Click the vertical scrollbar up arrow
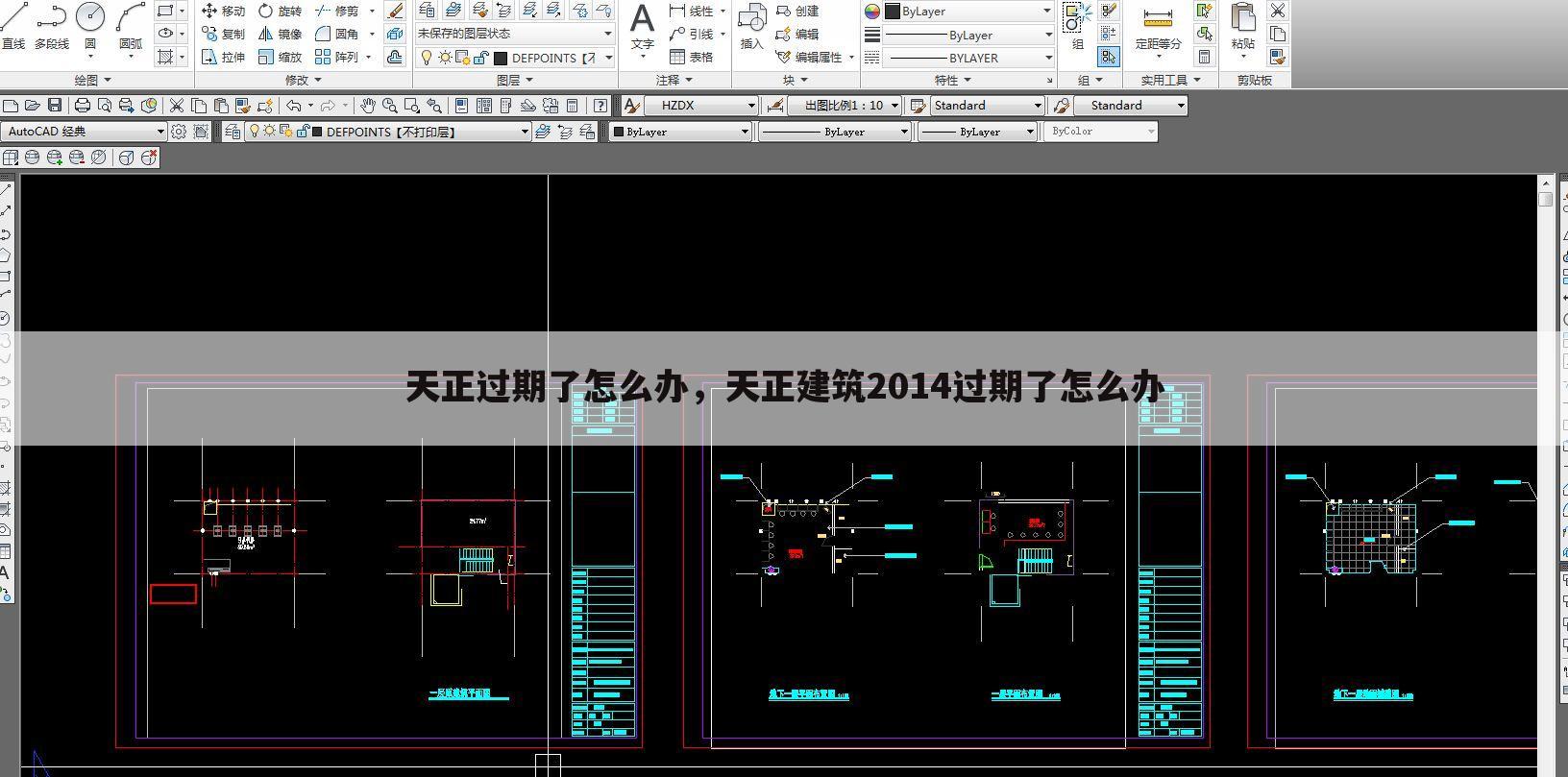 1545,182
